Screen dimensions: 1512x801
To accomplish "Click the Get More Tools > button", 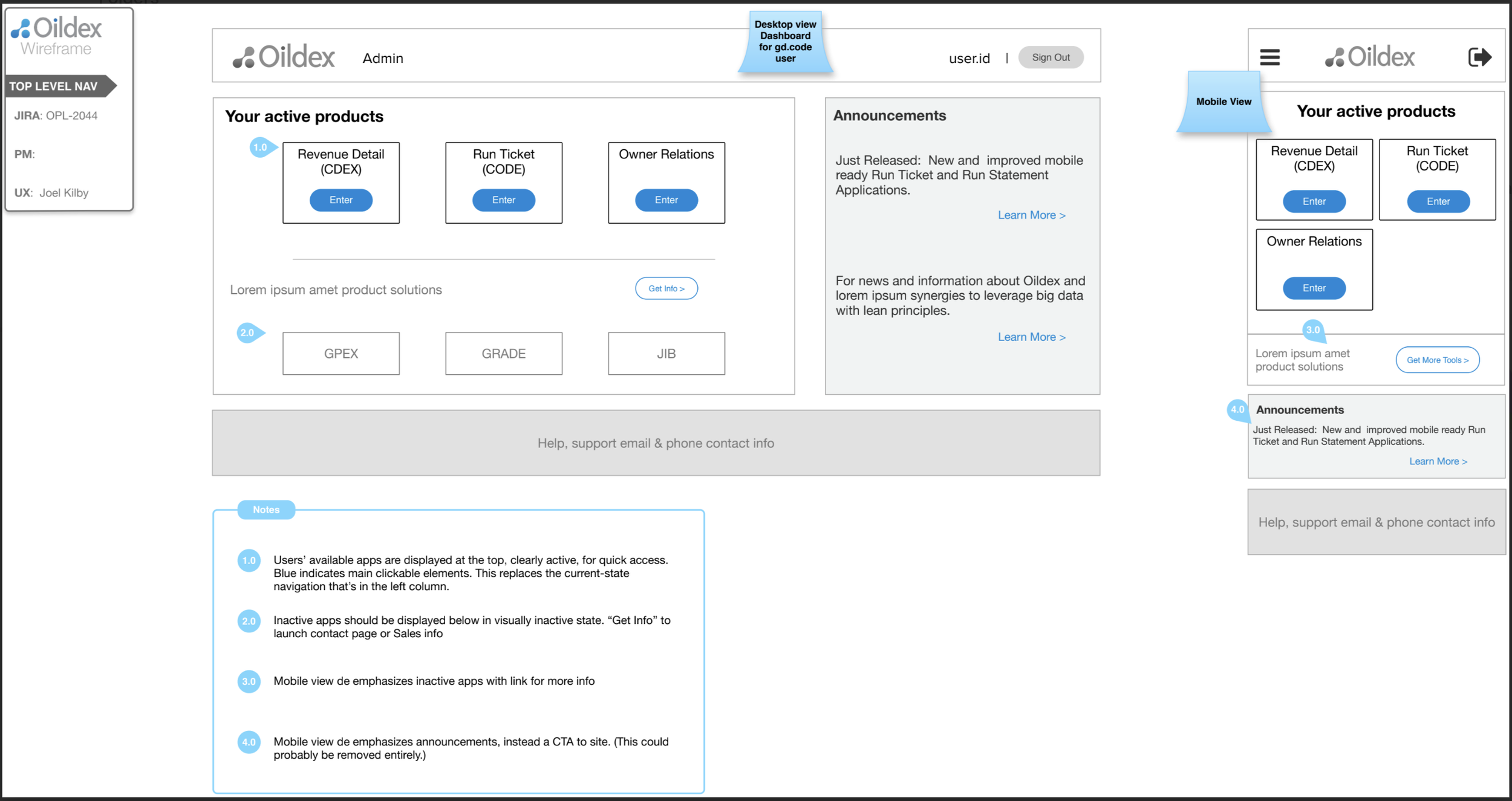I will click(1437, 360).
